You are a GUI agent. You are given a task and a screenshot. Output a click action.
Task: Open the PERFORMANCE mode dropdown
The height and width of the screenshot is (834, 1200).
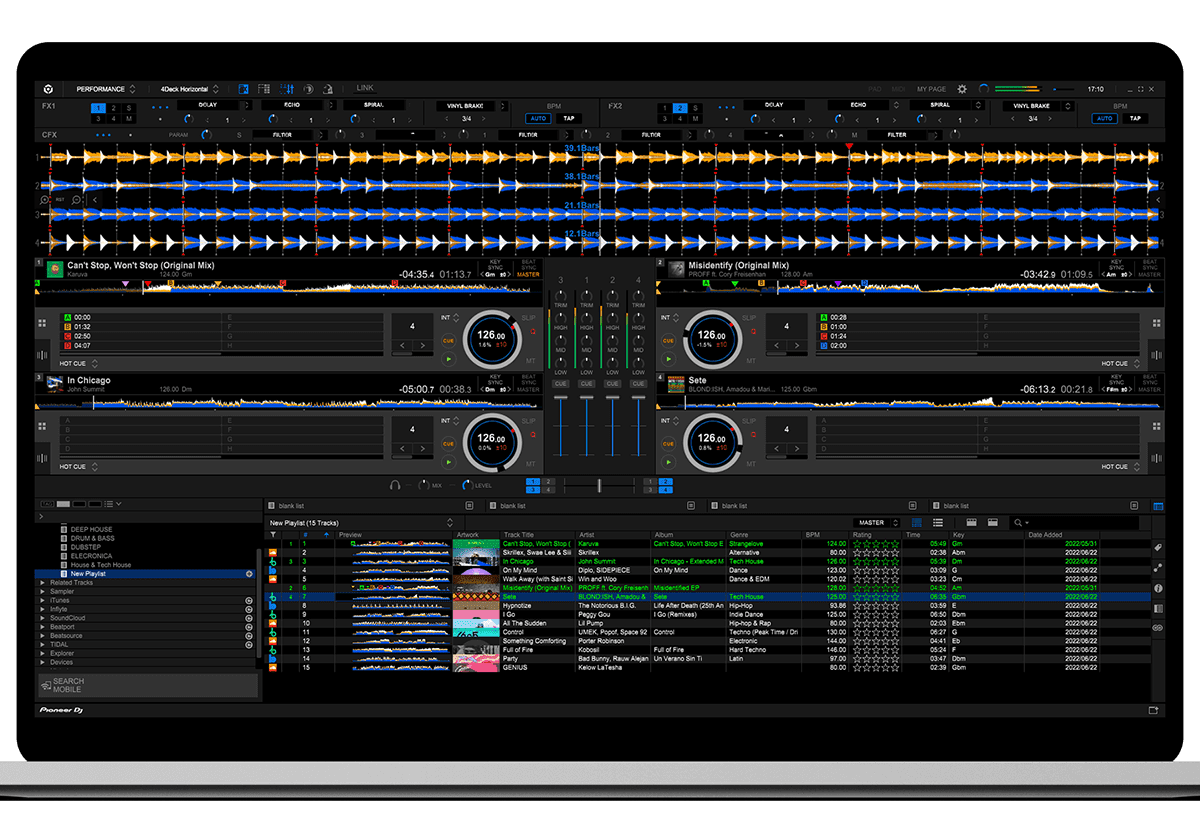pos(105,89)
